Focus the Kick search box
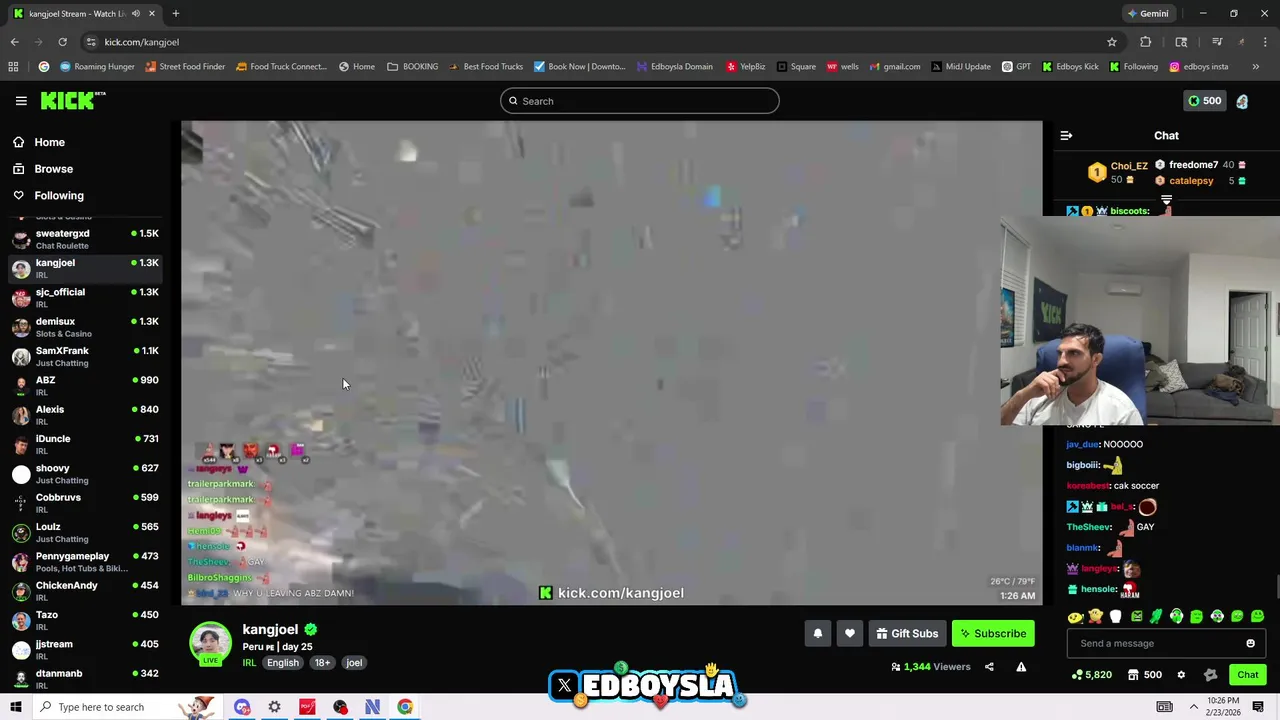This screenshot has height=720, width=1280. pyautogui.click(x=640, y=101)
